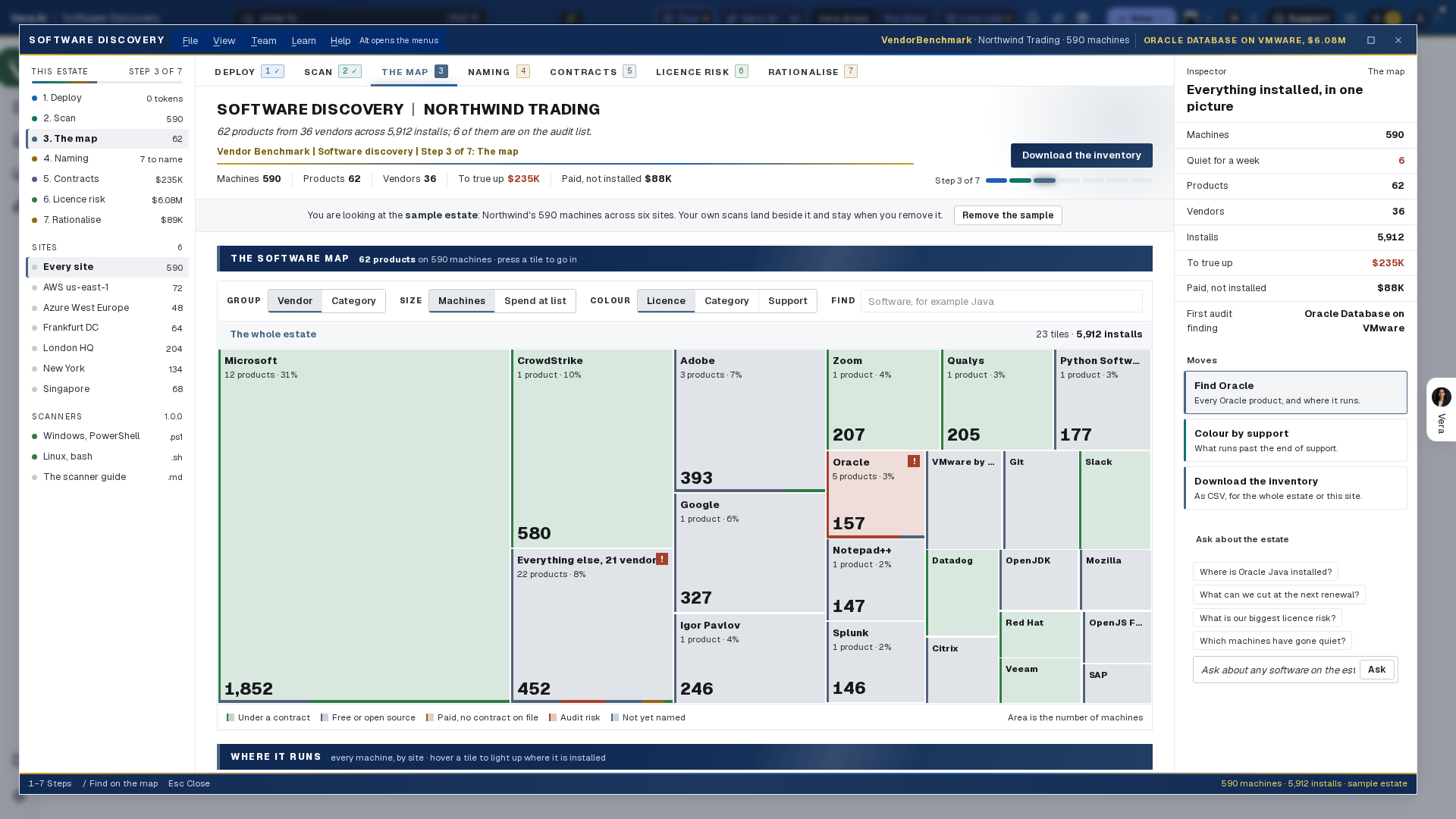This screenshot has height=819, width=1456.
Task: Click the Audit risk legend swatch
Action: pyautogui.click(x=553, y=717)
